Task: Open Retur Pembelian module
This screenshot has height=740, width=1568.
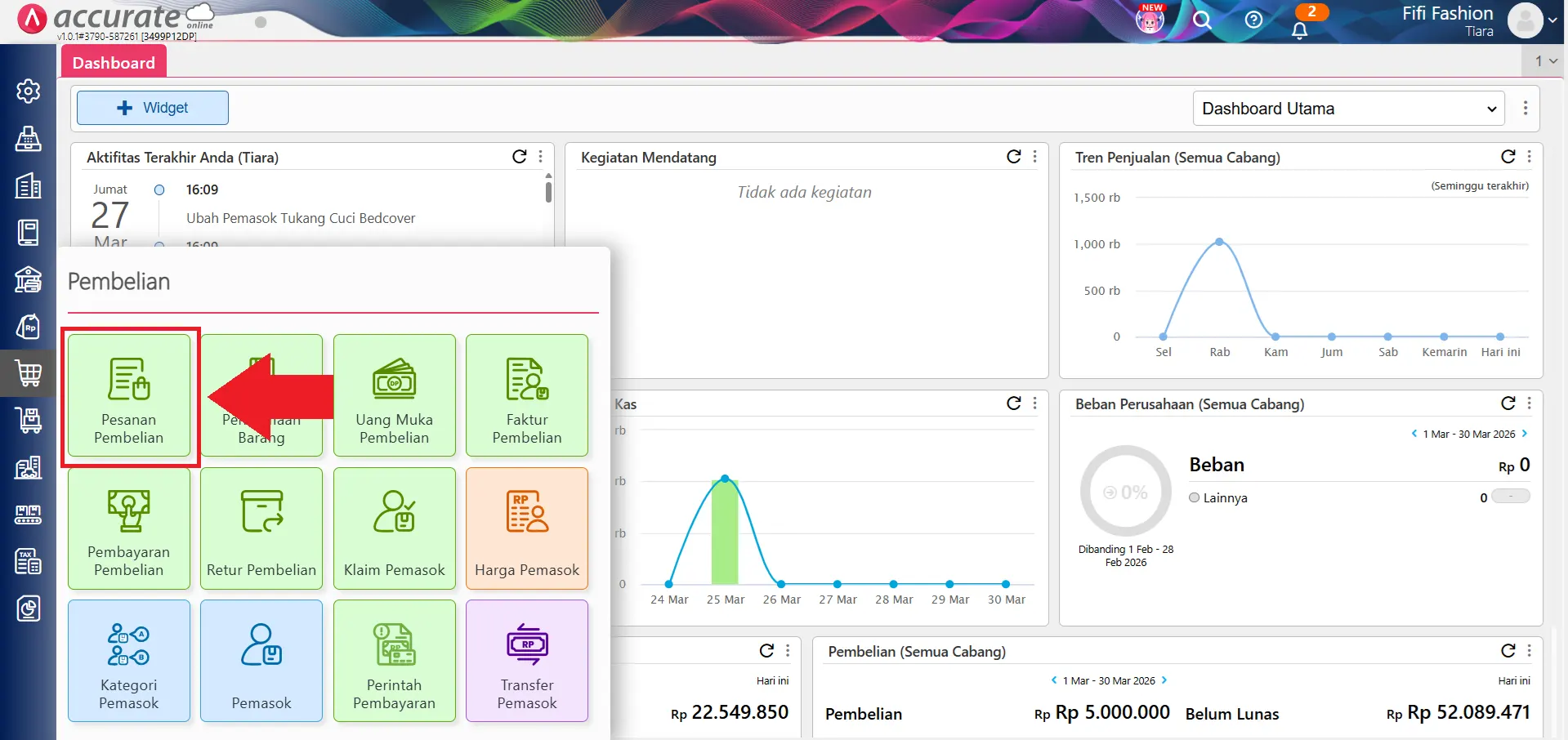Action: coord(261,528)
